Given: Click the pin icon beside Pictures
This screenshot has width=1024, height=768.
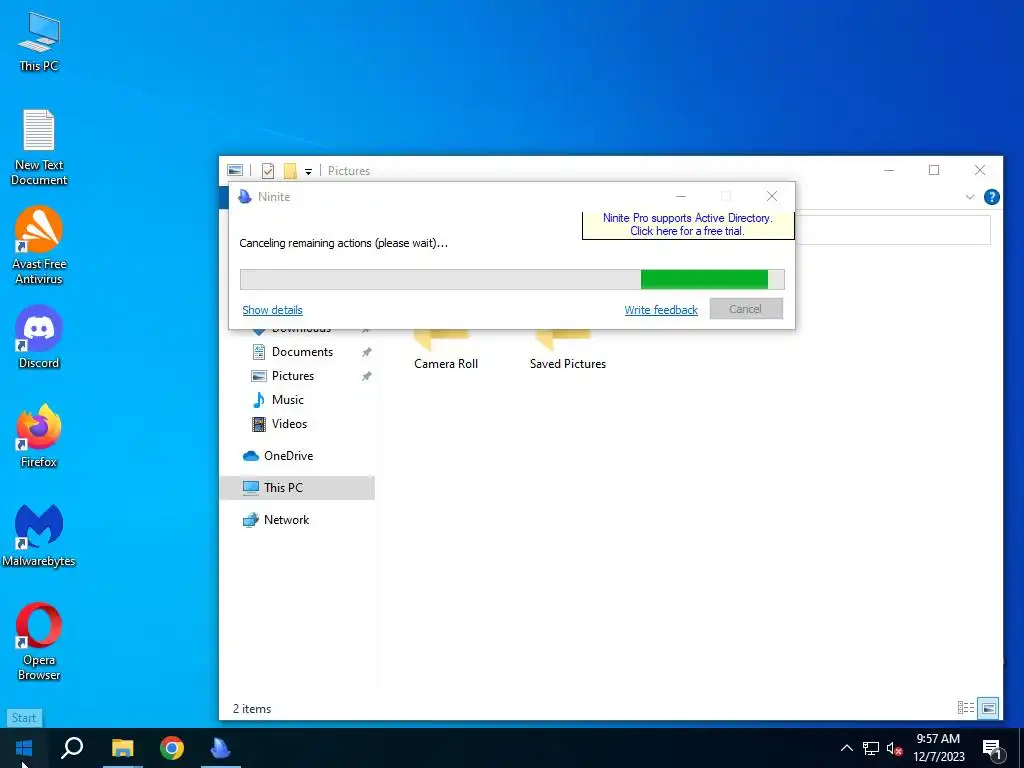Looking at the screenshot, I should [367, 376].
